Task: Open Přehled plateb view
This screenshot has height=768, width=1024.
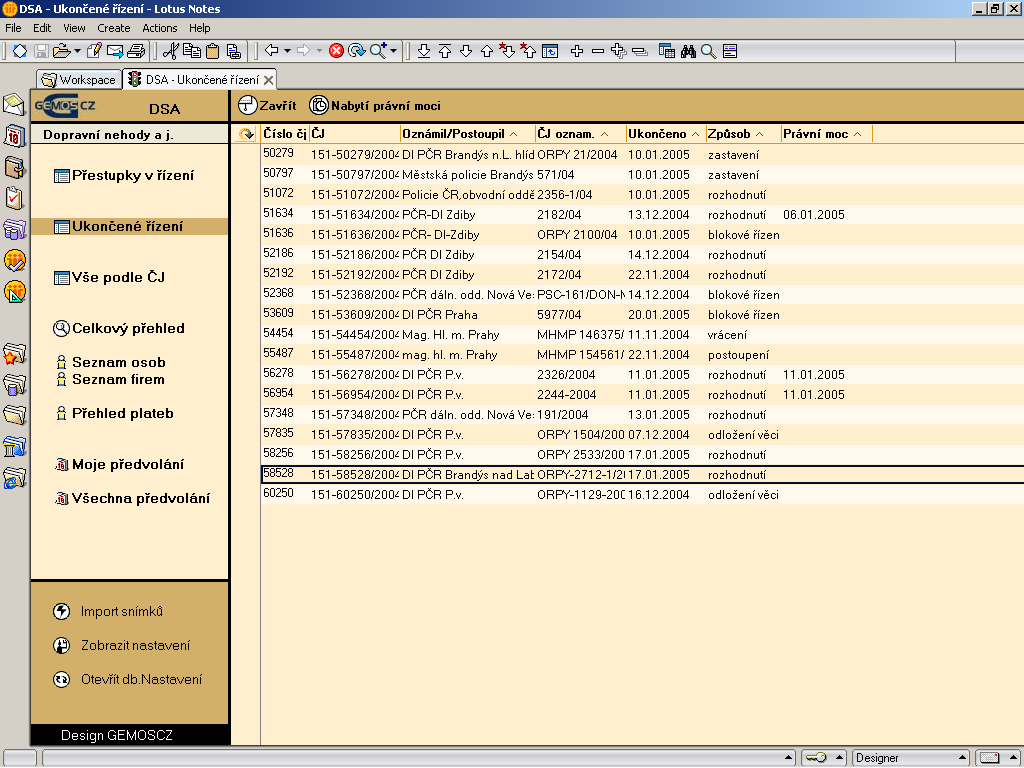Action: [115, 413]
